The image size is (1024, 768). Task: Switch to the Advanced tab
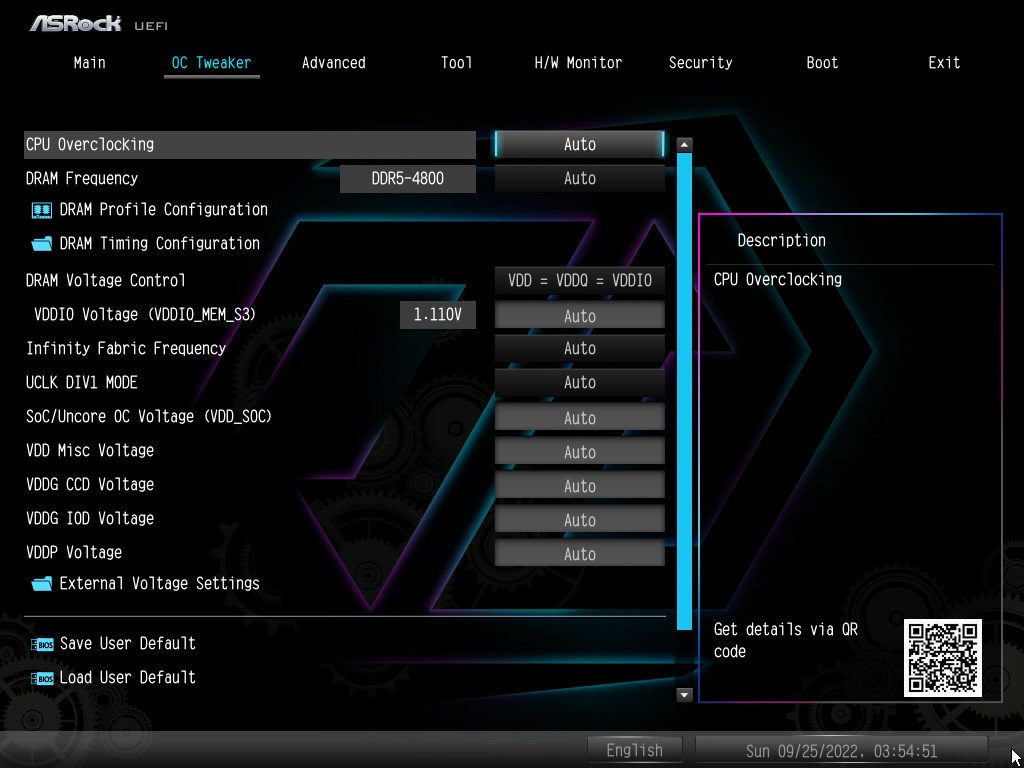(x=334, y=63)
